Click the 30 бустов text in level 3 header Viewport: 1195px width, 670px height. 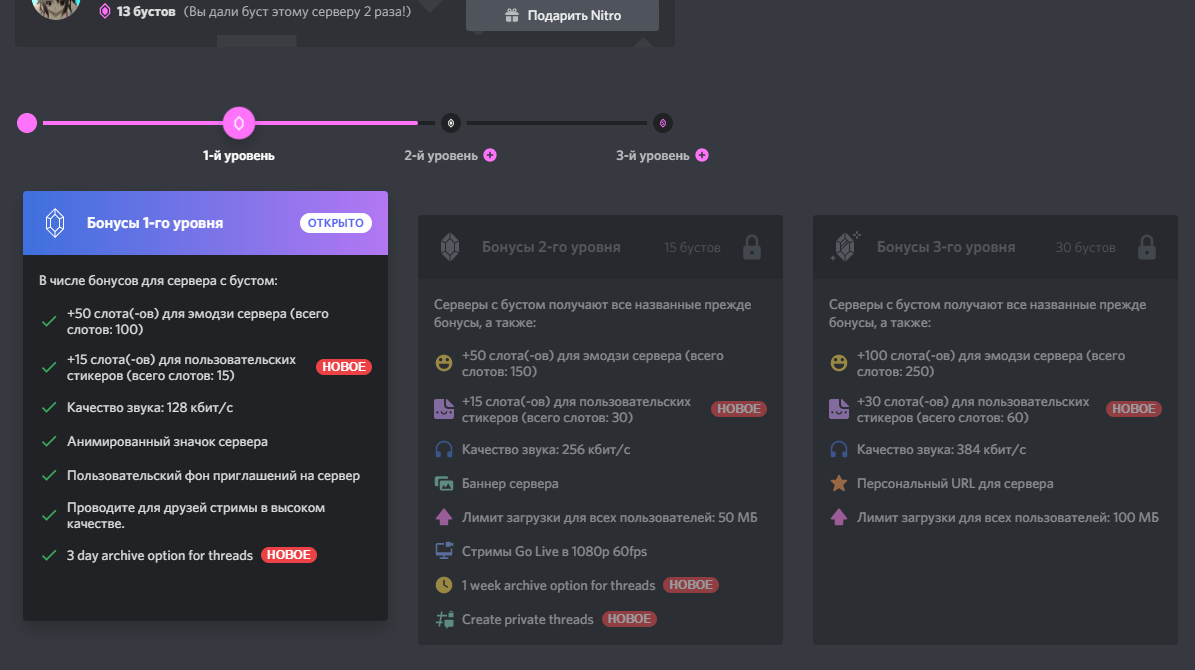click(1085, 248)
